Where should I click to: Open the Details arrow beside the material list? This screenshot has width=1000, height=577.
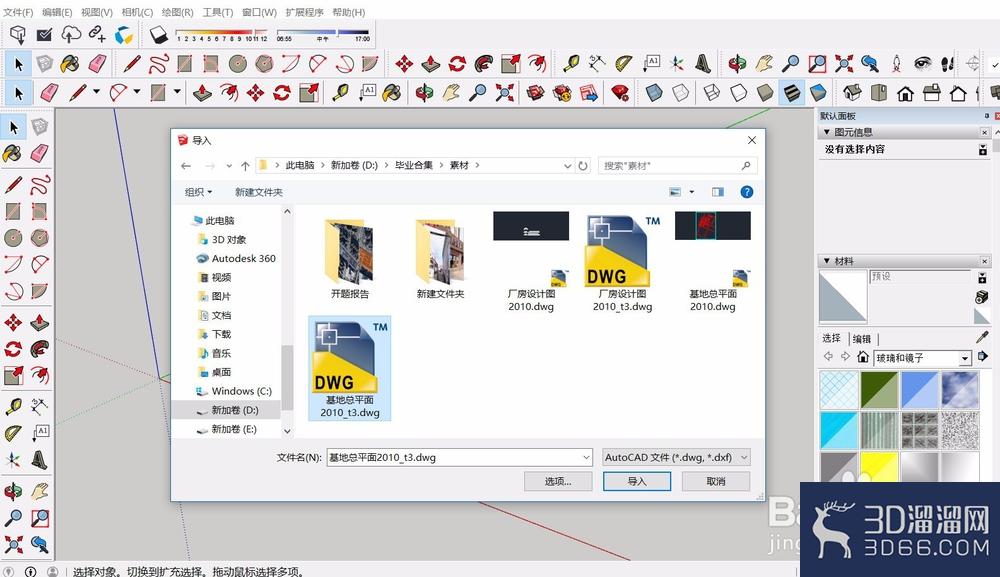[983, 356]
